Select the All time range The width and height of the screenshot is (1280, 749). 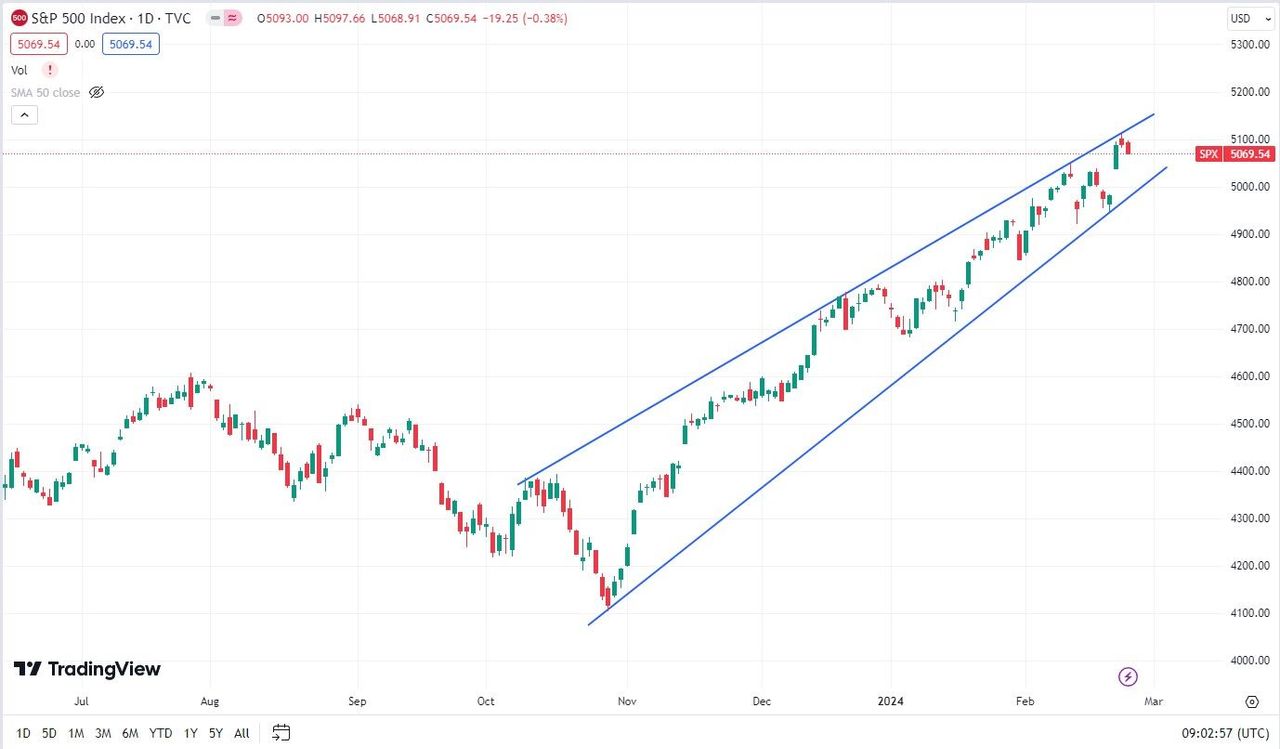point(242,733)
